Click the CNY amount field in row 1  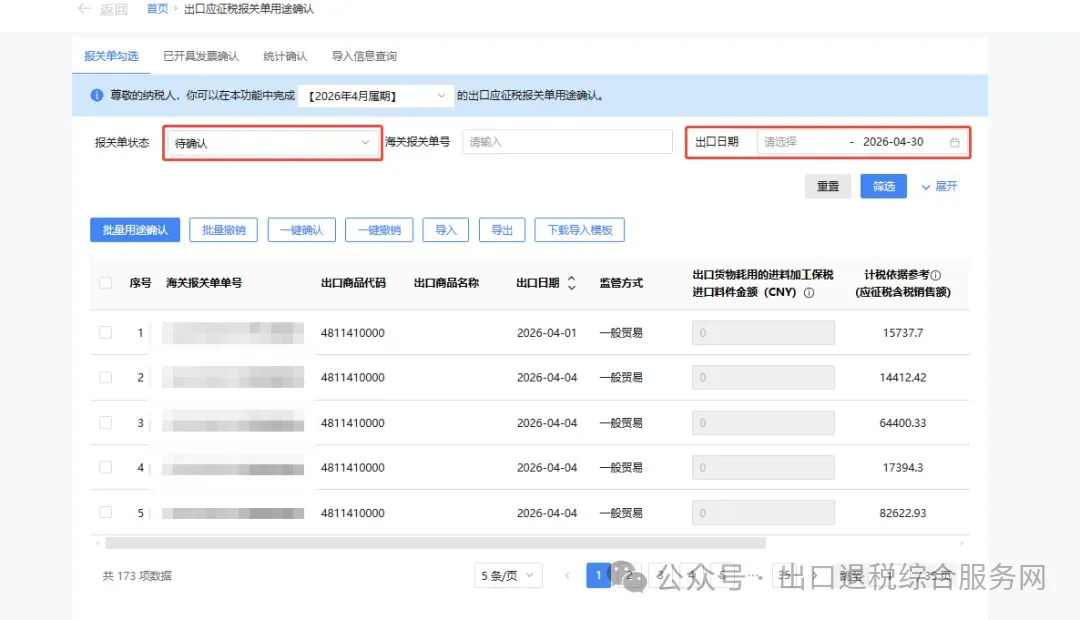[x=763, y=332]
